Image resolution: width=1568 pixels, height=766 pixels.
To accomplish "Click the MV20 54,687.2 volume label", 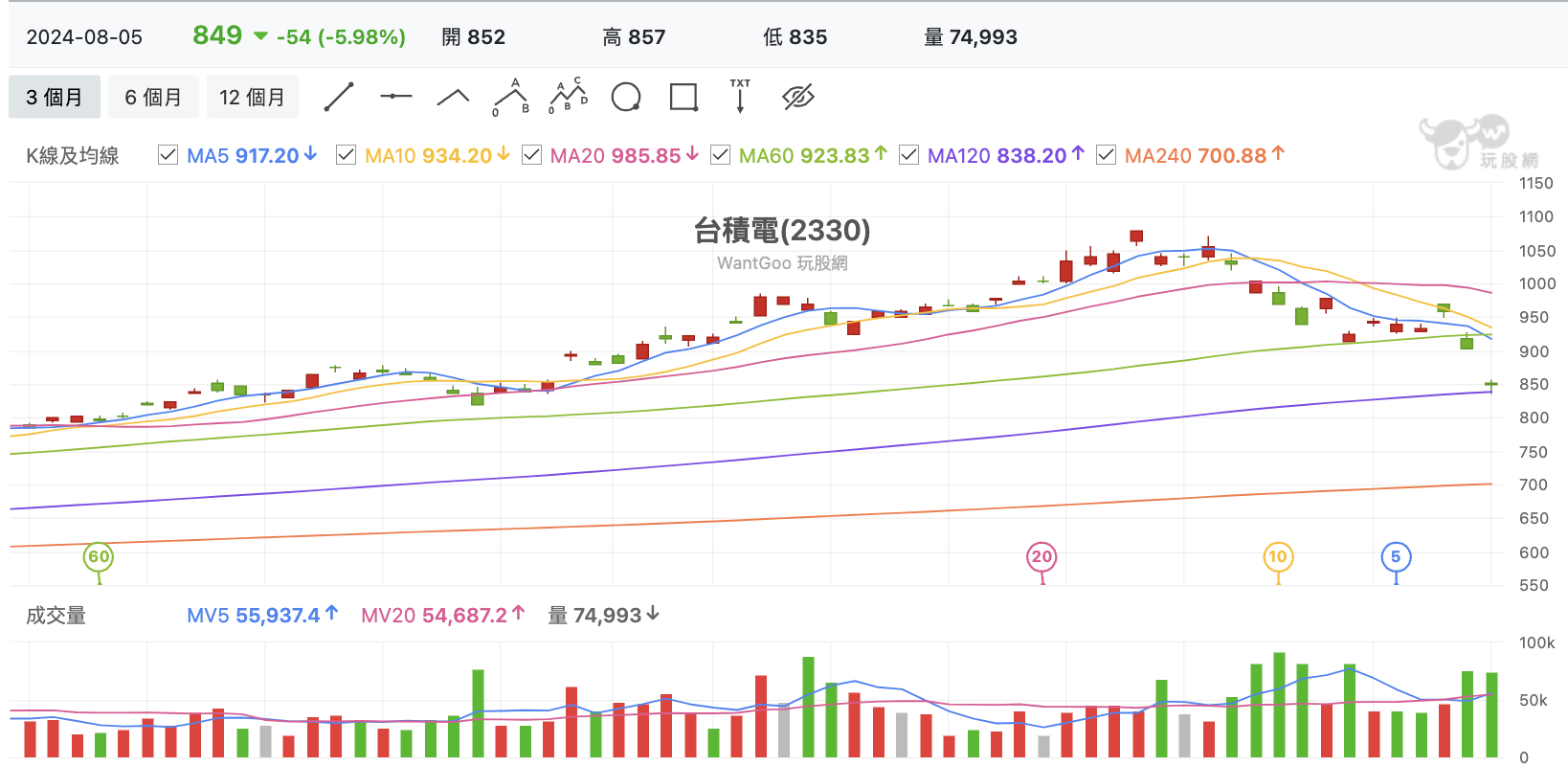I will [443, 615].
